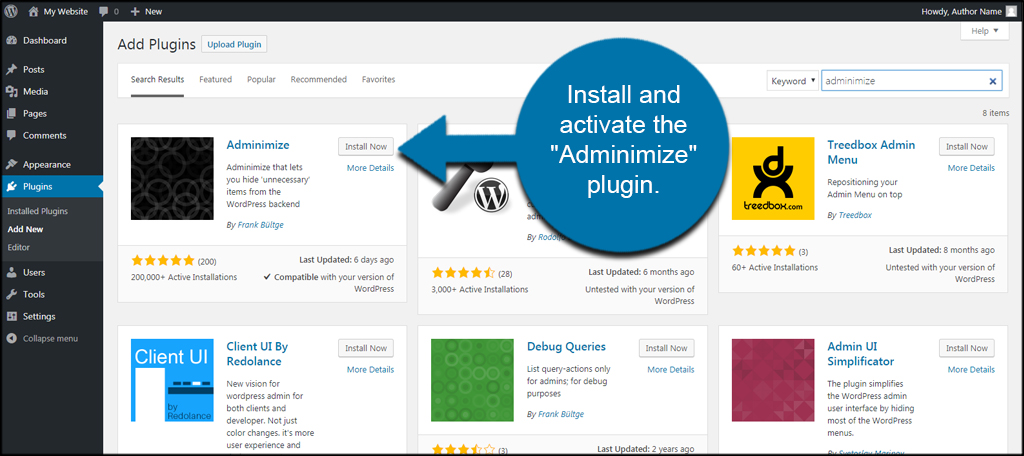Click the Upload Plugin button
This screenshot has width=1024, height=456.
[x=234, y=44]
